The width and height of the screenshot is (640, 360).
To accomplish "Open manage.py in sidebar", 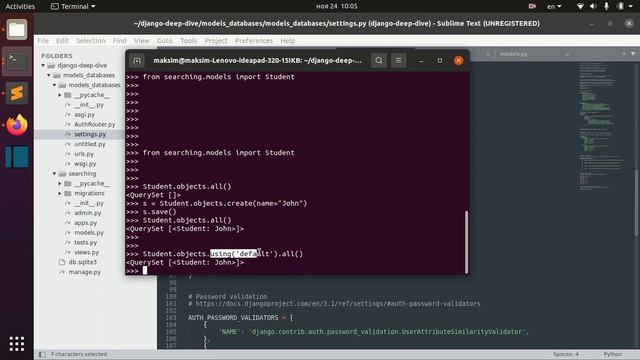I will tap(84, 272).
